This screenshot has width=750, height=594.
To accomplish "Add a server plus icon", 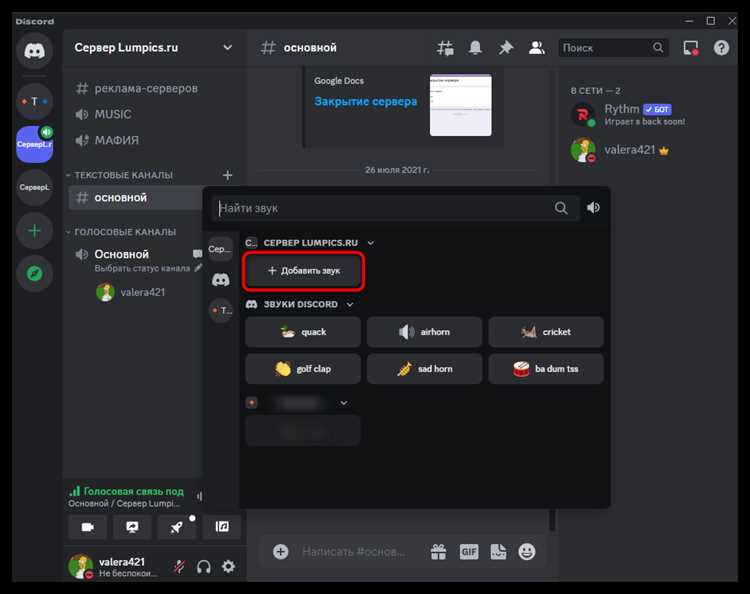I will pyautogui.click(x=34, y=231).
